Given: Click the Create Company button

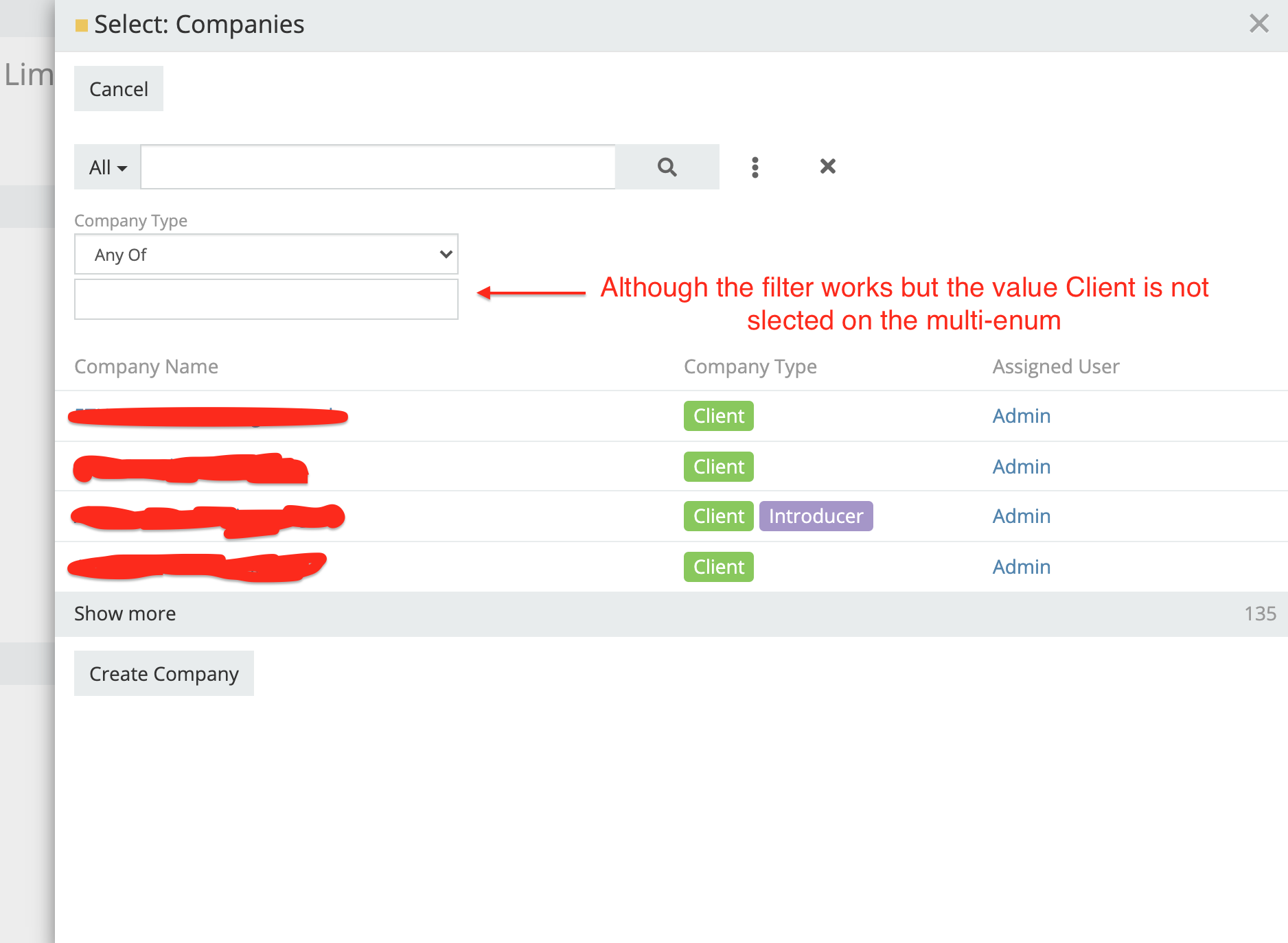Looking at the screenshot, I should pyautogui.click(x=164, y=674).
